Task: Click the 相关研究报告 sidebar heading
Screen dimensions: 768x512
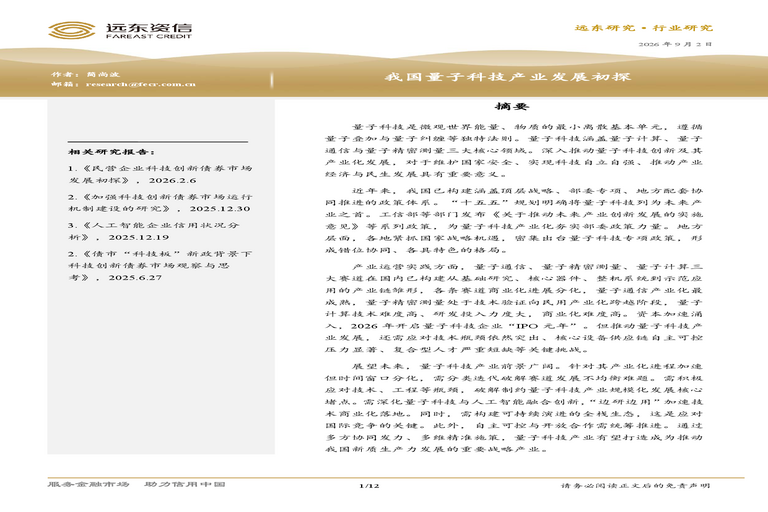Action: point(111,152)
